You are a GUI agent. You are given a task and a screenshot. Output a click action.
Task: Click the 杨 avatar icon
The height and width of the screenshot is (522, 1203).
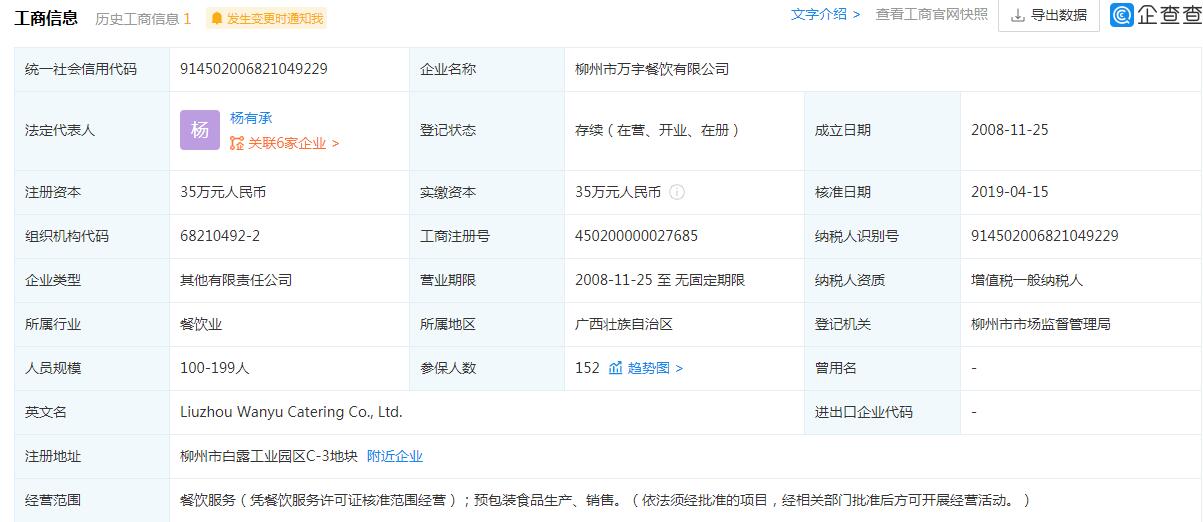point(199,130)
